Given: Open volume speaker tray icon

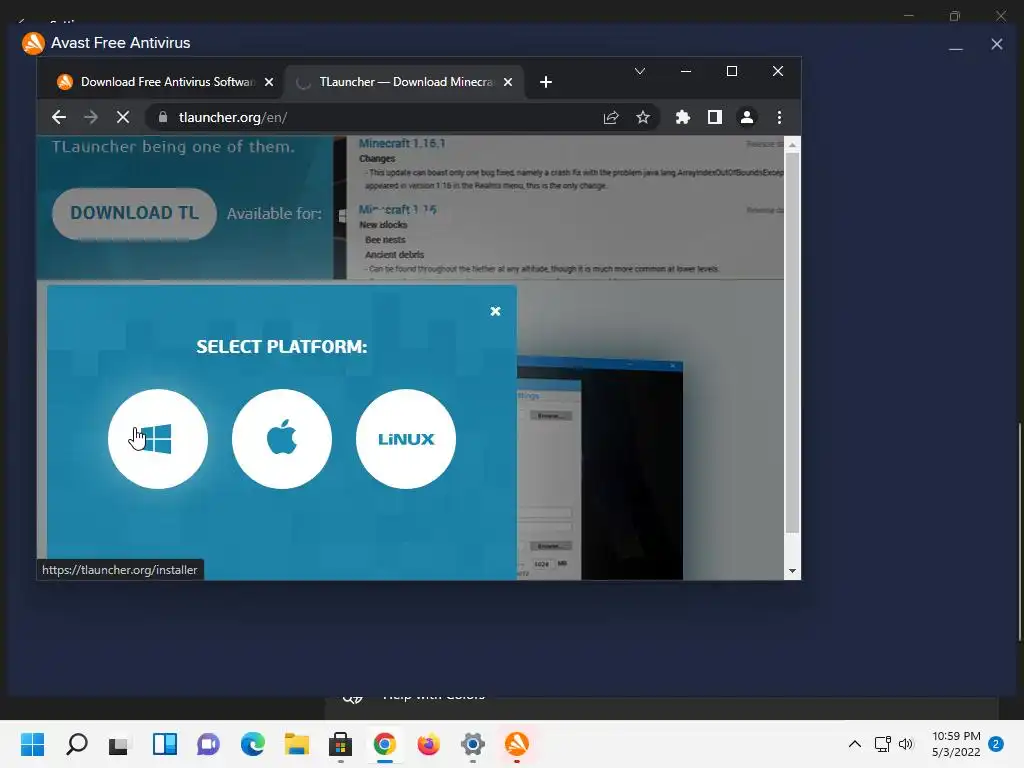Looking at the screenshot, I should click(x=906, y=744).
